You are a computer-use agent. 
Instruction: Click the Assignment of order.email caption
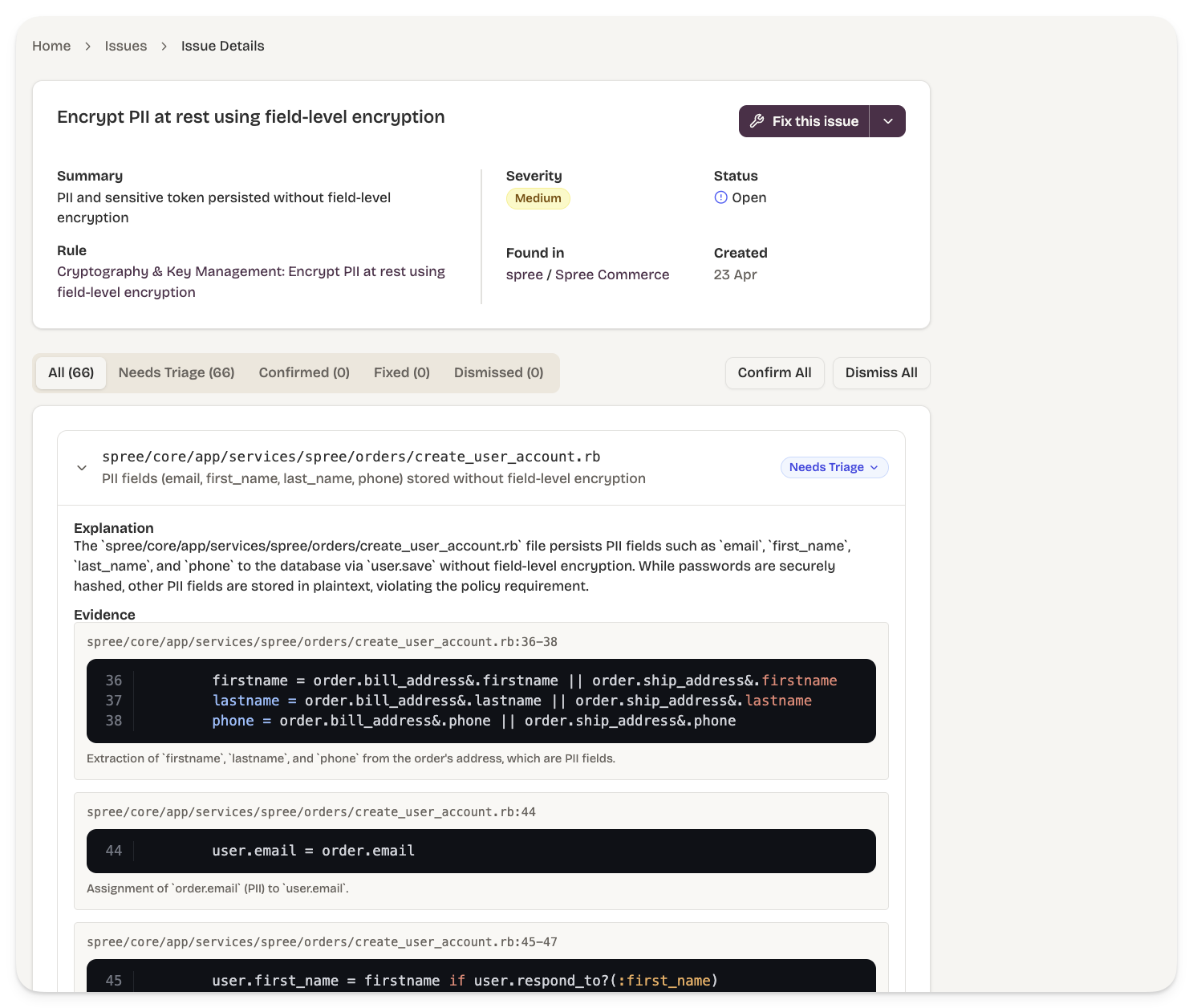click(x=217, y=888)
